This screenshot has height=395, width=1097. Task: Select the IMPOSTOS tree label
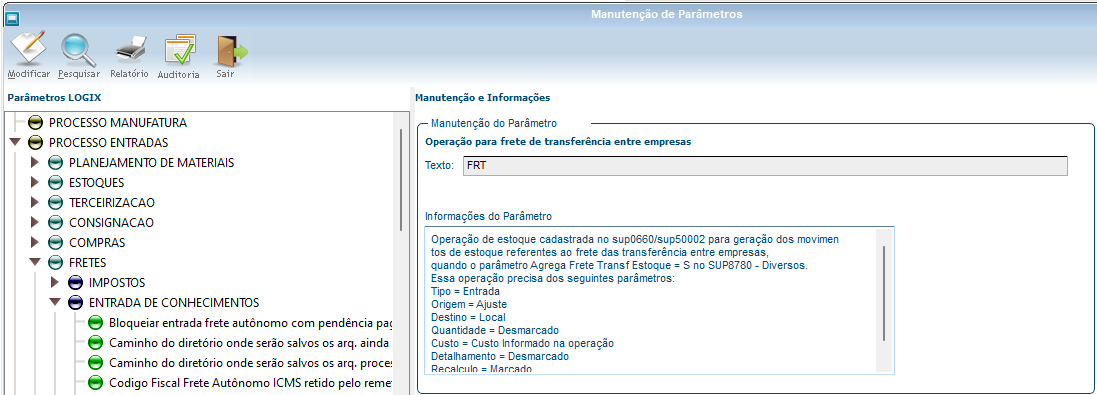point(117,283)
